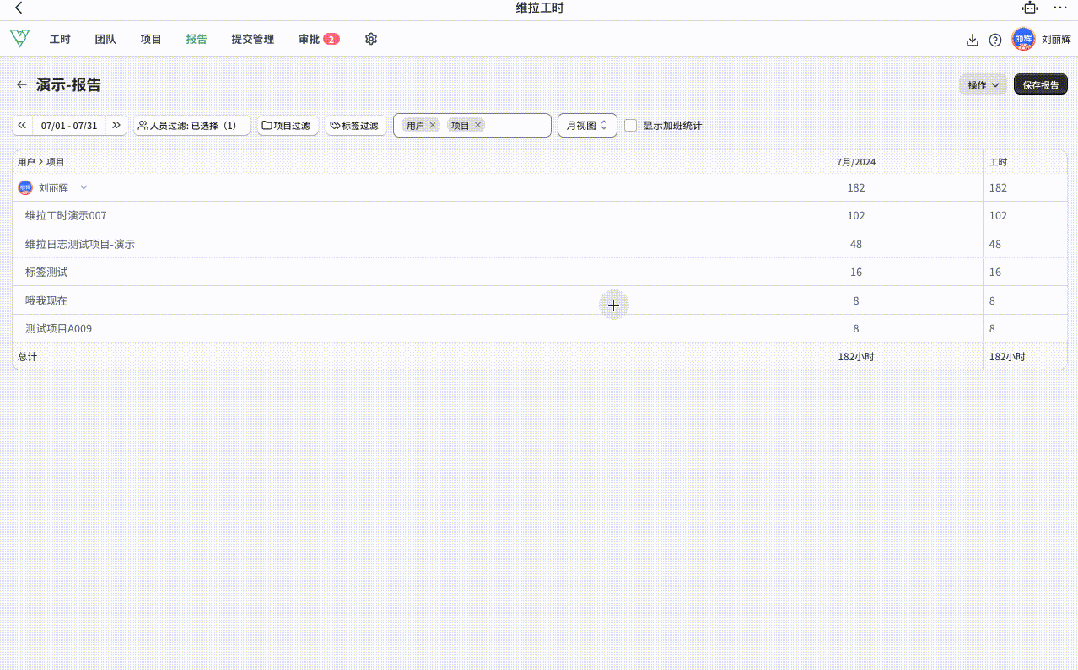Open the 项目过滤 filter

point(287,125)
